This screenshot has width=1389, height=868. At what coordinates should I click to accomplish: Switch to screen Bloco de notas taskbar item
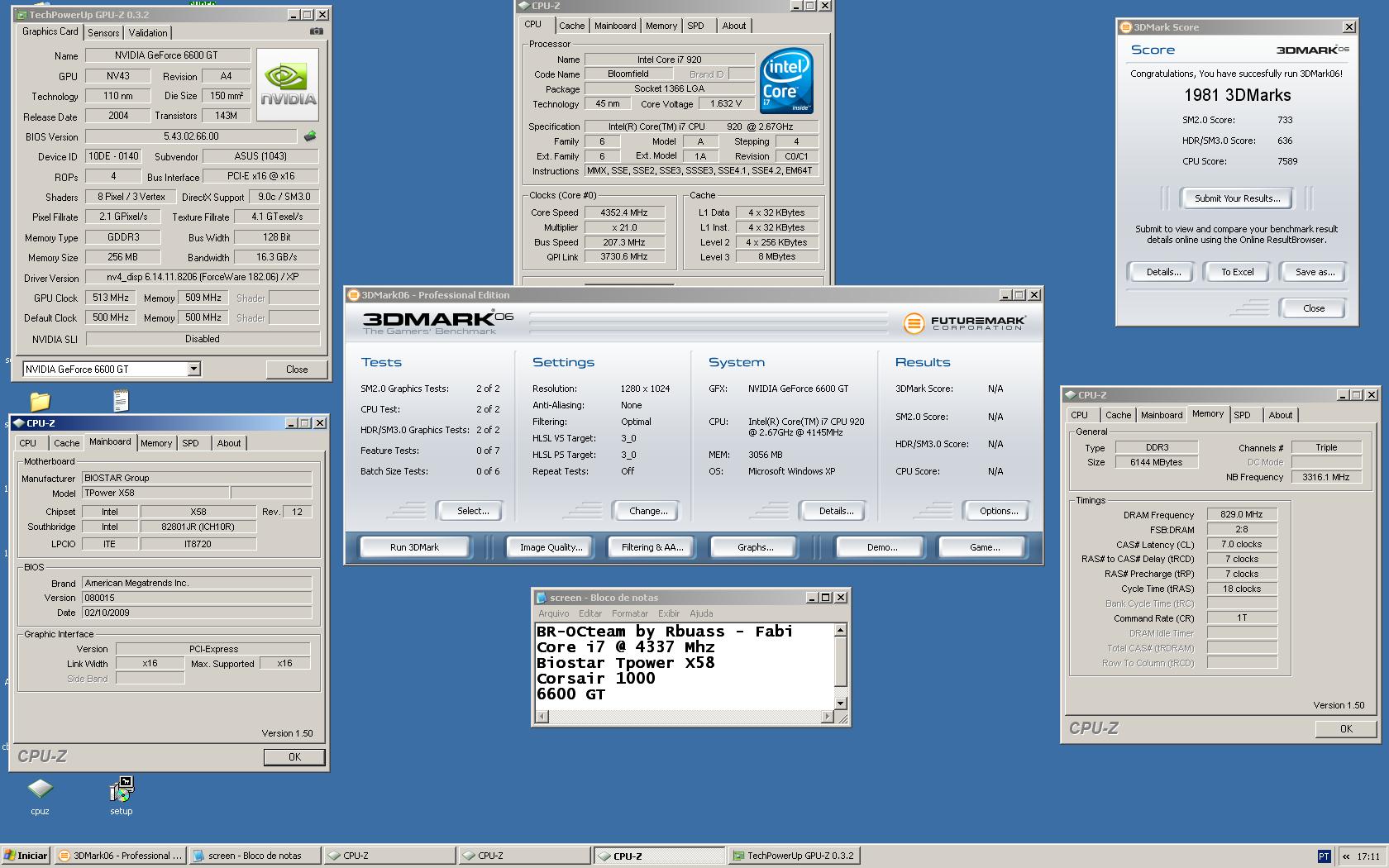coord(255,856)
